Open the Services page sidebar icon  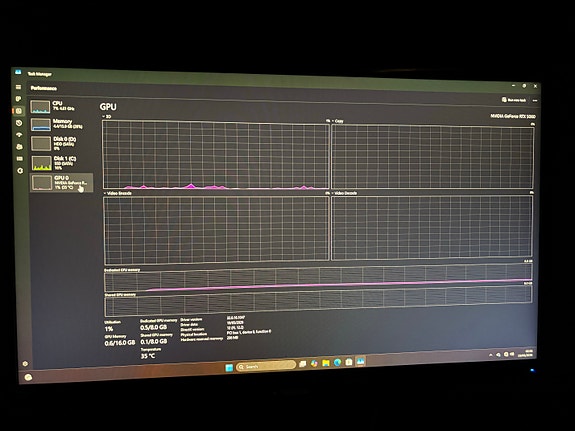20,171
